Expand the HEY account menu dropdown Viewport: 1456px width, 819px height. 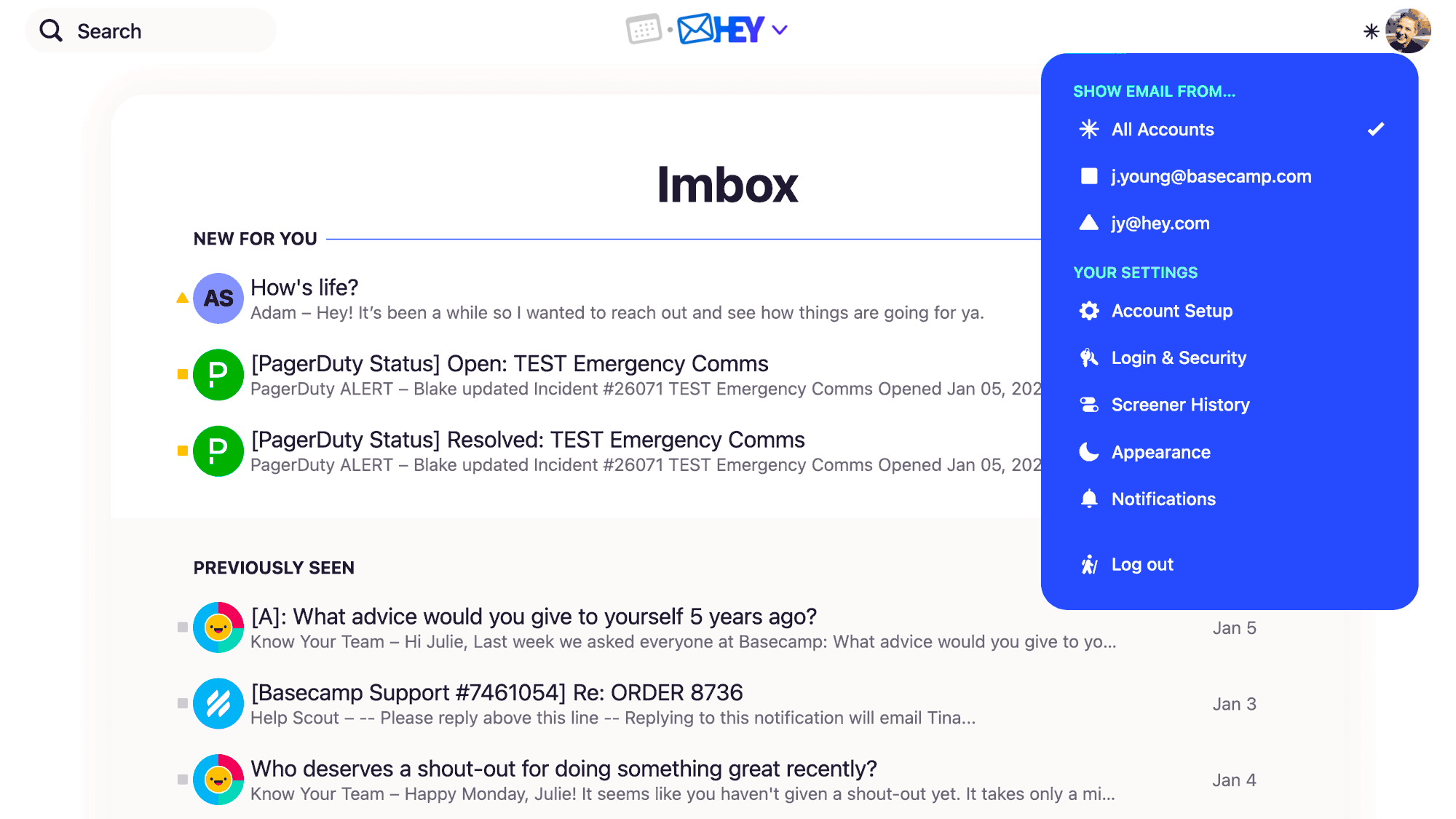click(x=783, y=30)
